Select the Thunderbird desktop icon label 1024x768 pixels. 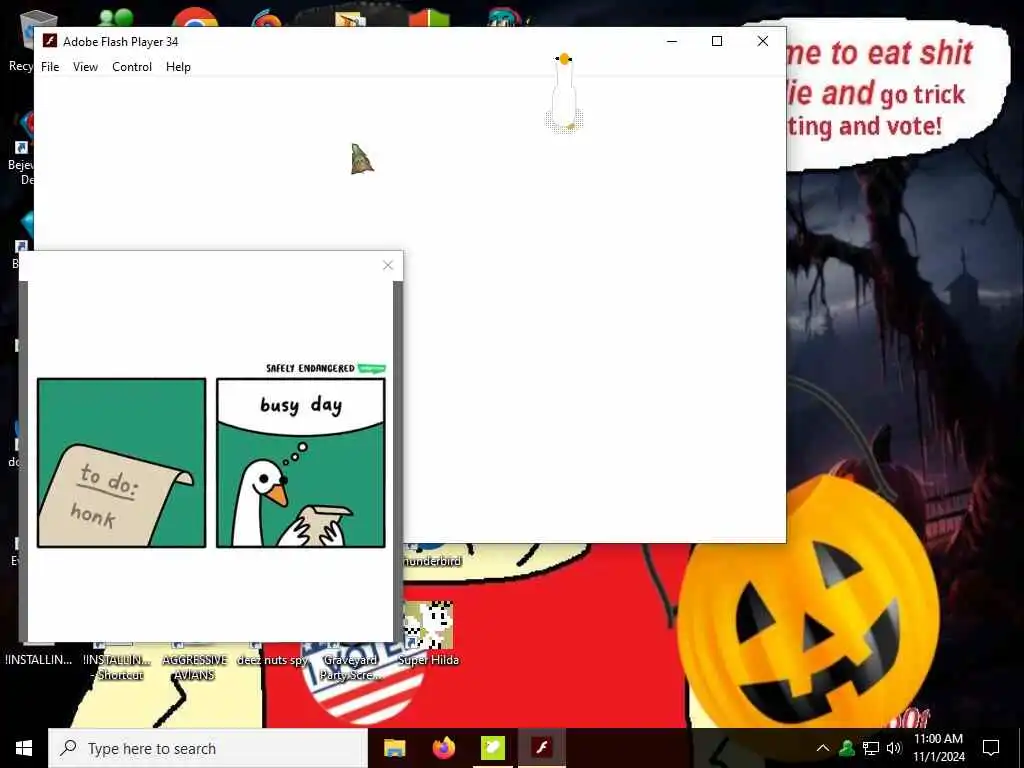(x=432, y=561)
